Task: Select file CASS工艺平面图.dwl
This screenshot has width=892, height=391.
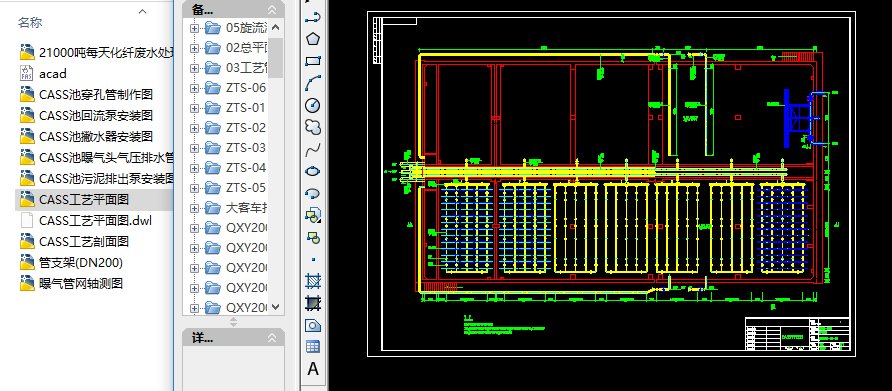Action: pos(95,220)
